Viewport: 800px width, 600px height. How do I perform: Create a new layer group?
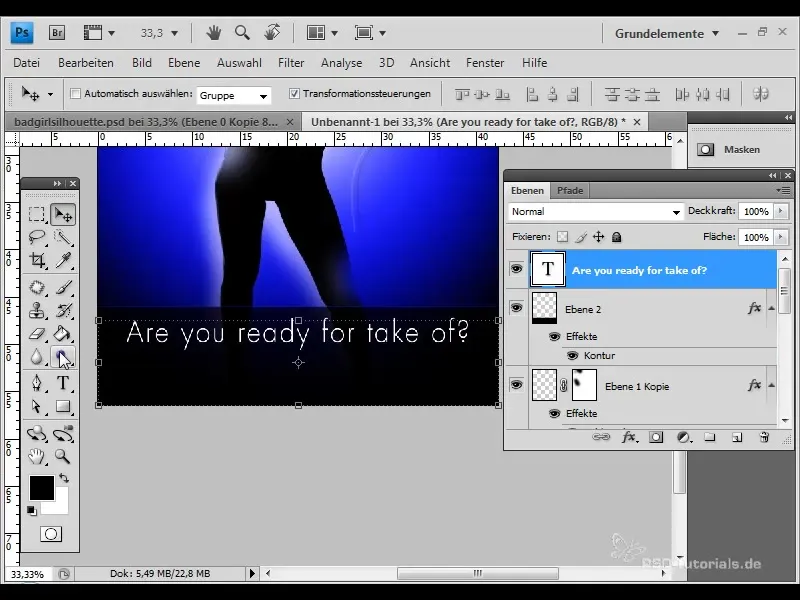710,437
